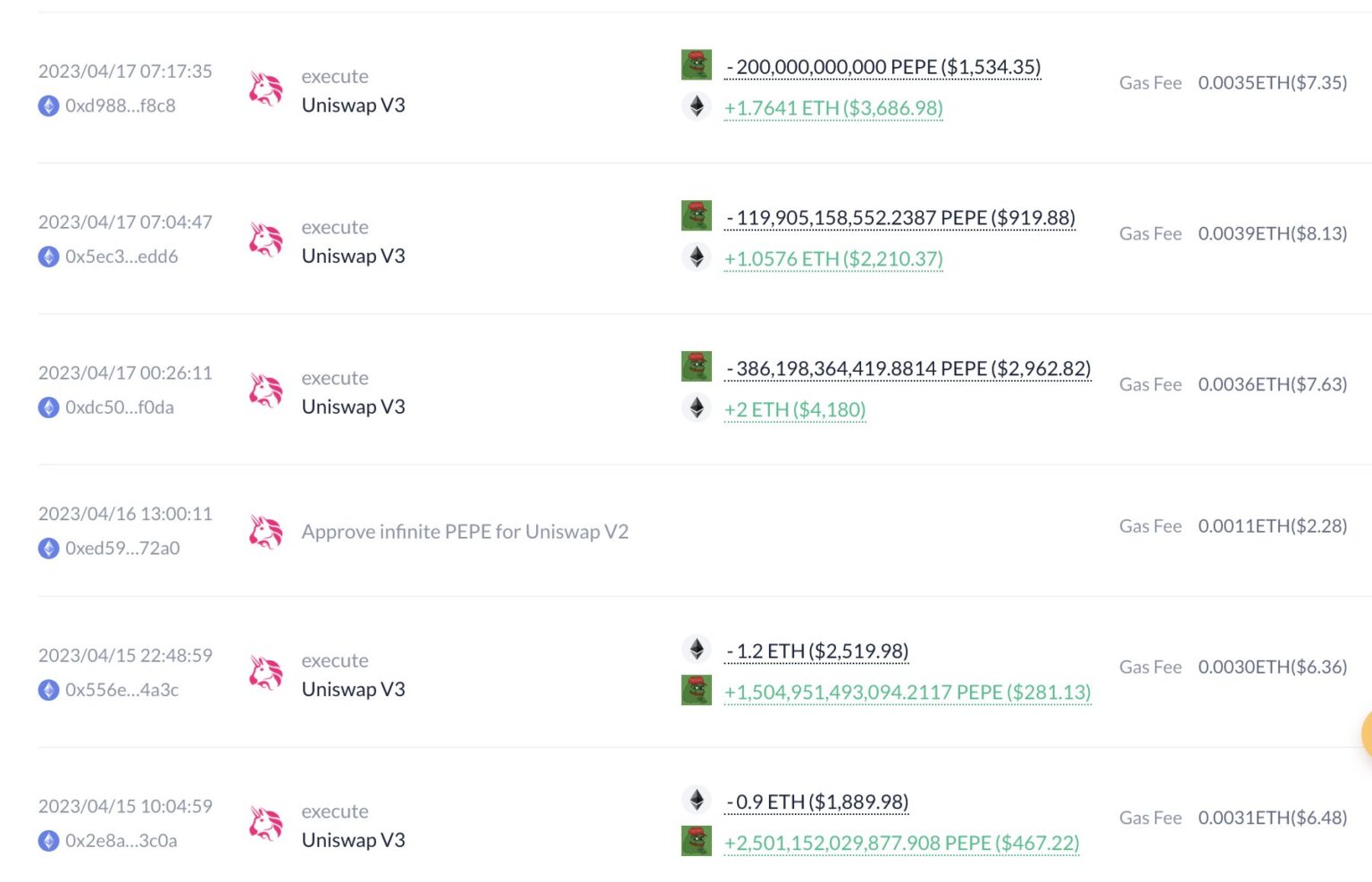The height and width of the screenshot is (882, 1372).
Task: Click the +2 ETH ($4,180) amount
Action: click(x=795, y=409)
